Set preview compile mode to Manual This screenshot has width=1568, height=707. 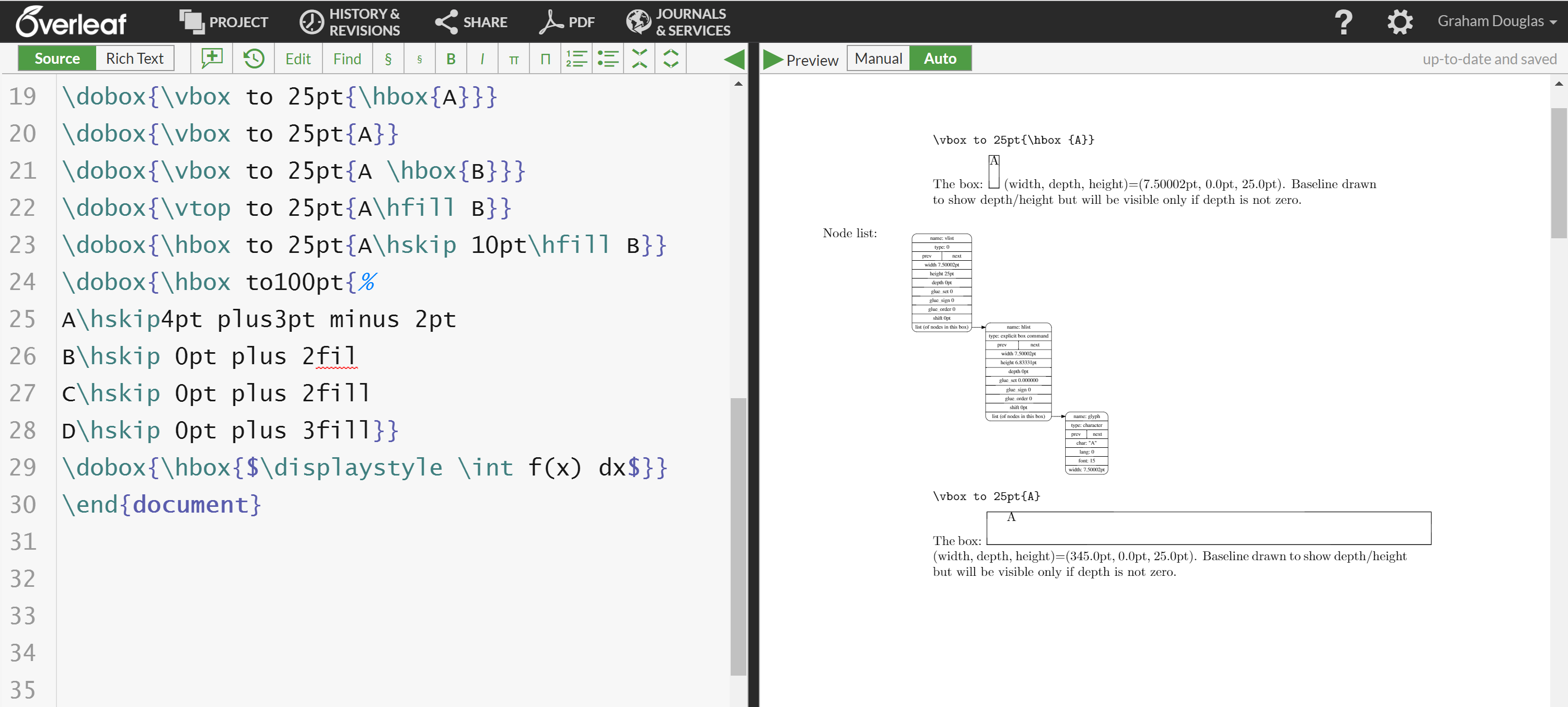pos(878,59)
